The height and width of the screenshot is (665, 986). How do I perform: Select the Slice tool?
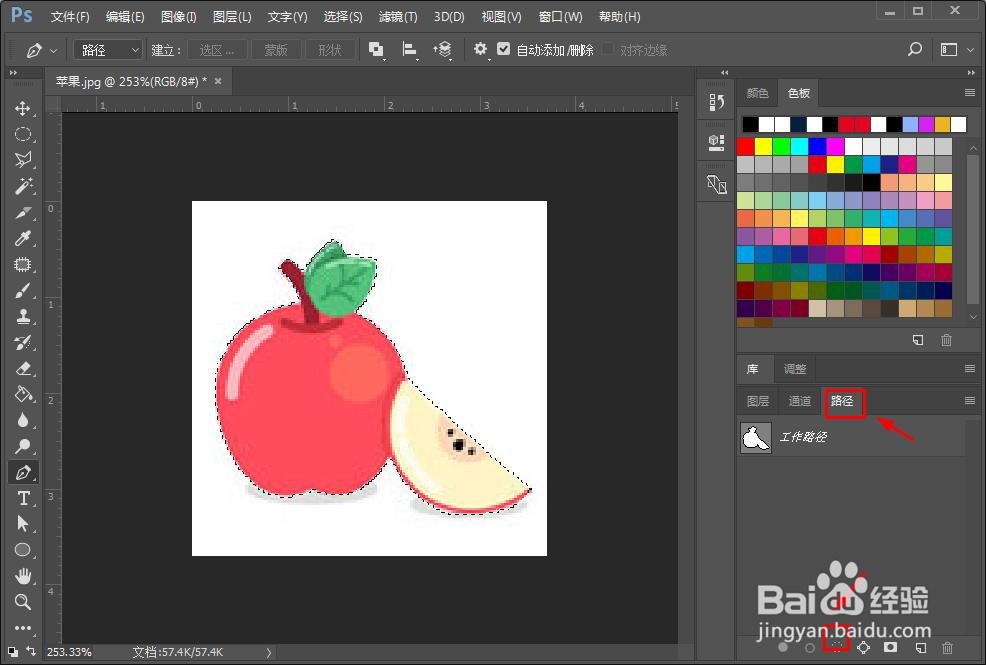23,212
